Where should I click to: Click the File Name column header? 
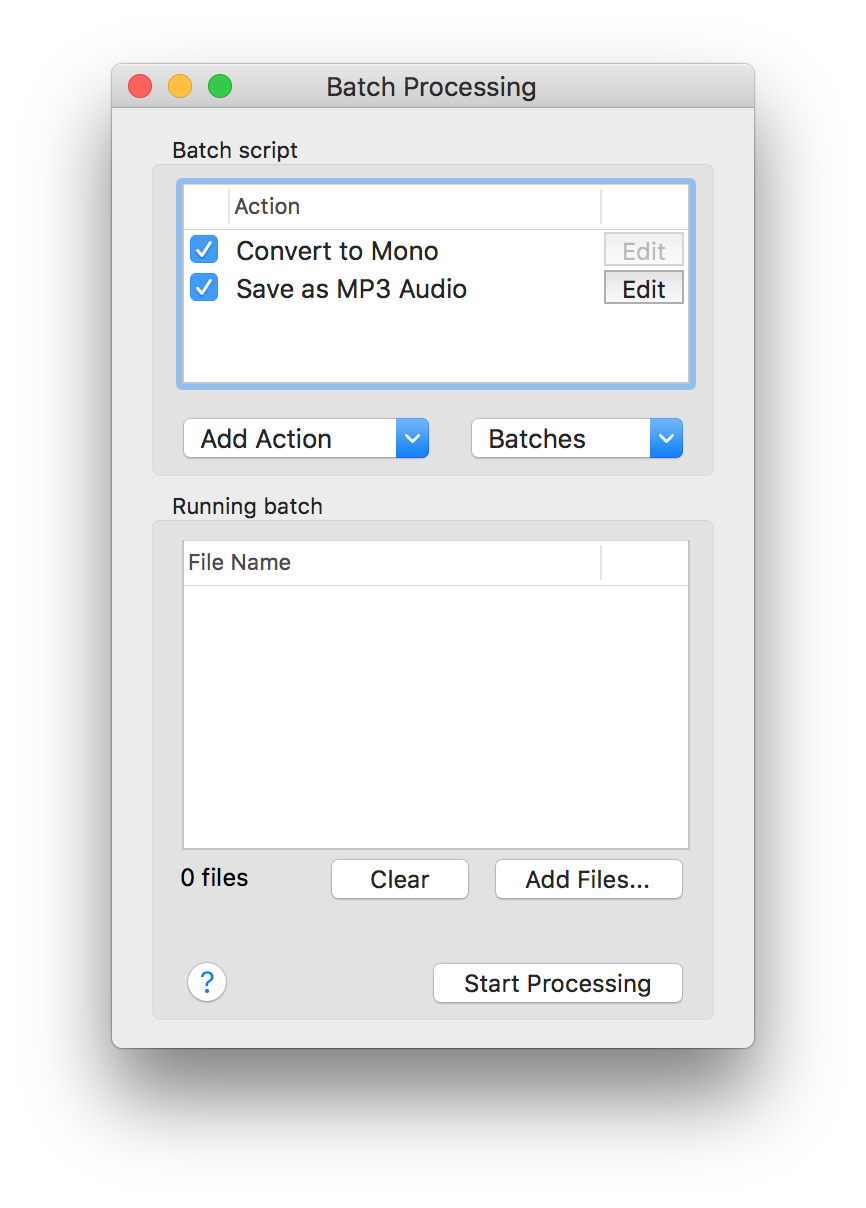pos(392,563)
